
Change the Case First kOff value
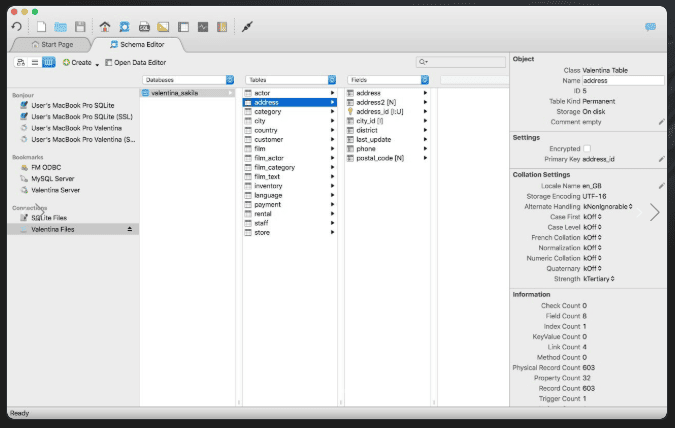click(x=592, y=217)
